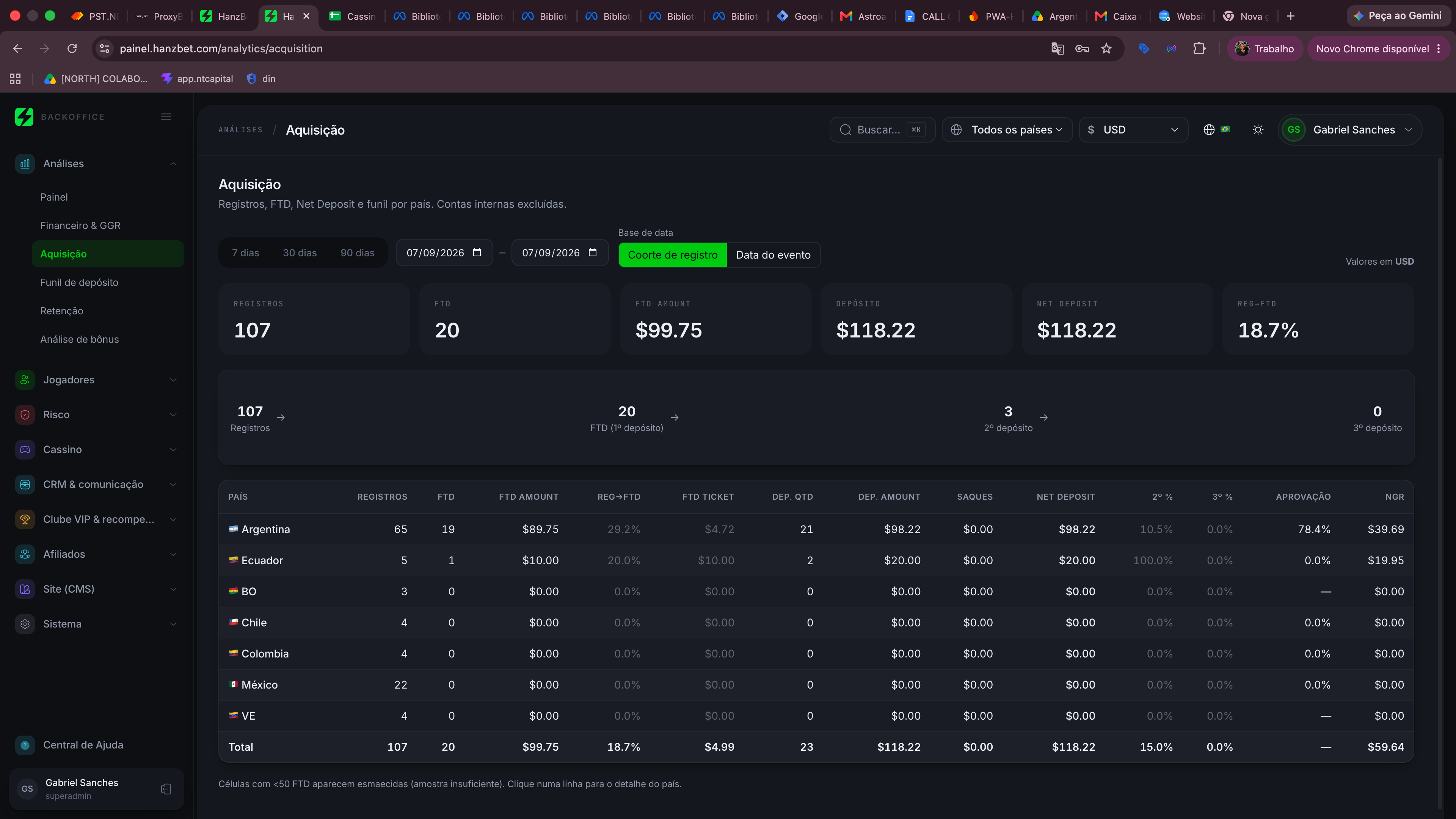
Task: Select Coorte de registro date base
Action: (x=673, y=255)
